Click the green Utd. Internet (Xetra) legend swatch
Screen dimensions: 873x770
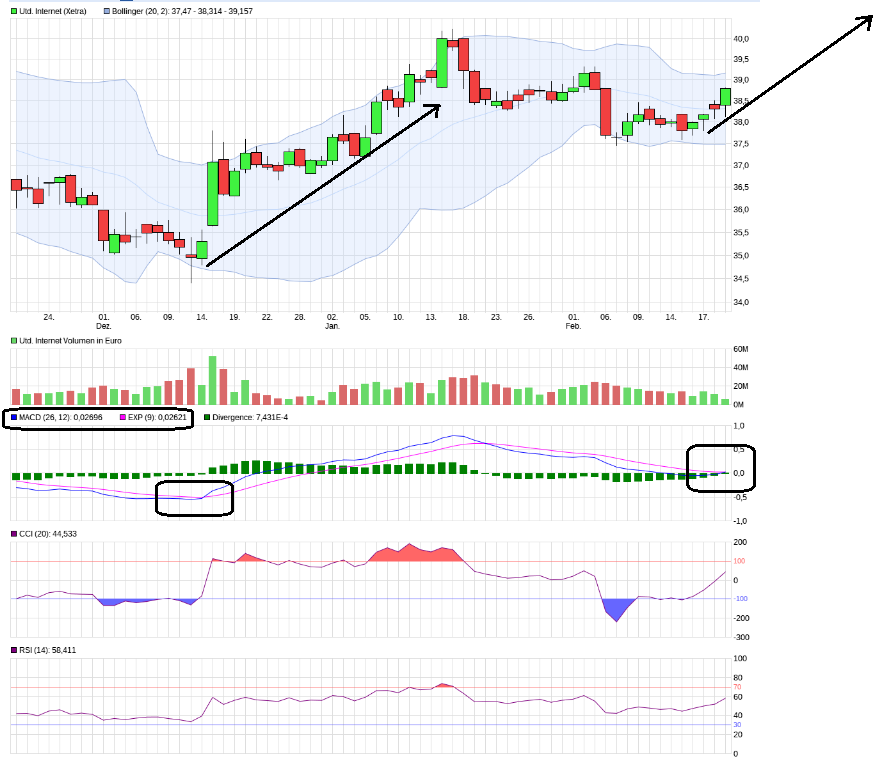tap(14, 10)
